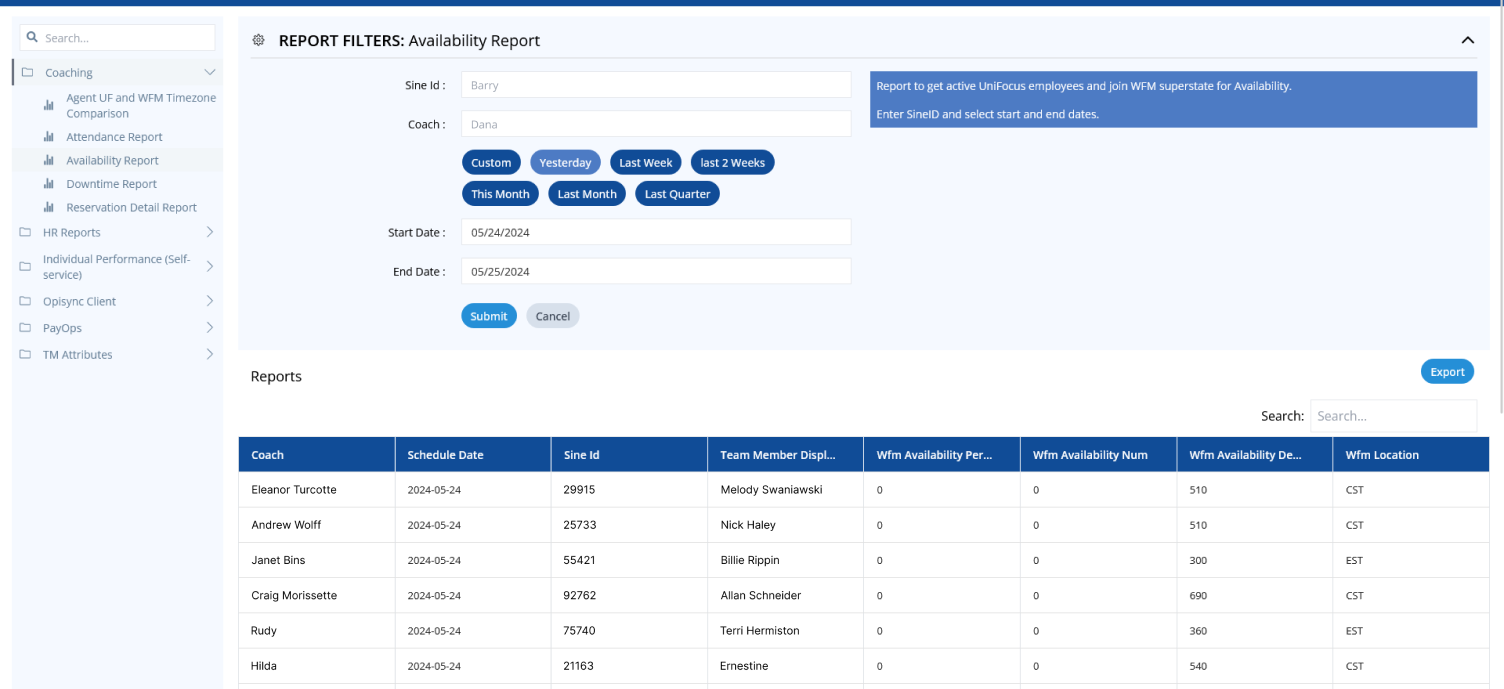Viewport: 1504px width, 689px height.
Task: Collapse the Coaching folder chevron
Action: pyautogui.click(x=209, y=72)
